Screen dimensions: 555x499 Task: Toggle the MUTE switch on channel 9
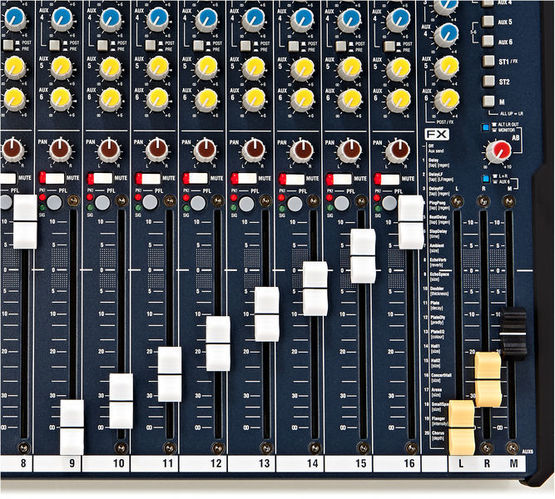[x=52, y=178]
